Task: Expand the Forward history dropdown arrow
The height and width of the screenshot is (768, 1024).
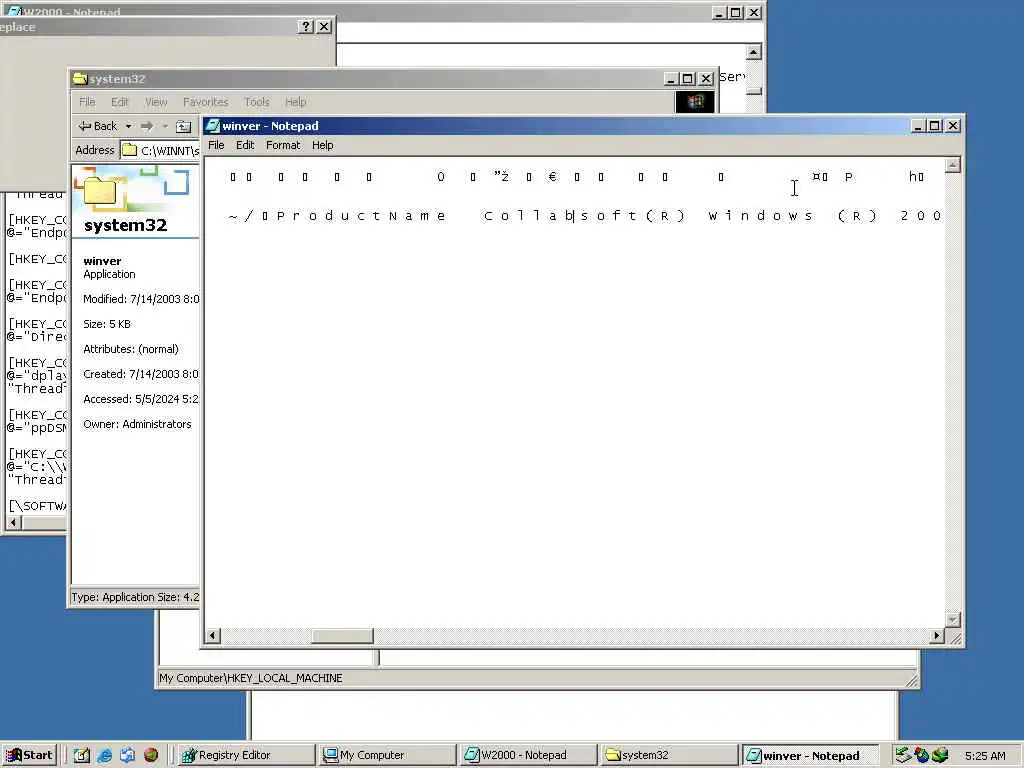Action: coord(165,126)
